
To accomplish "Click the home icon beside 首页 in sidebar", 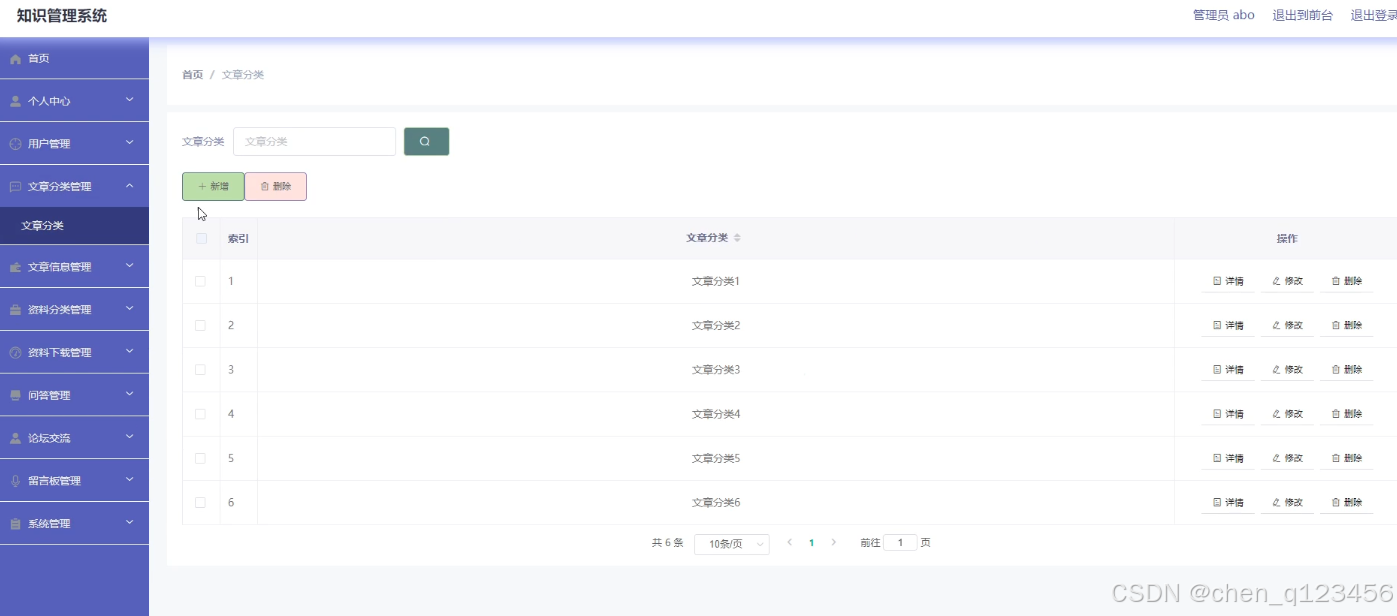I will [x=15, y=59].
